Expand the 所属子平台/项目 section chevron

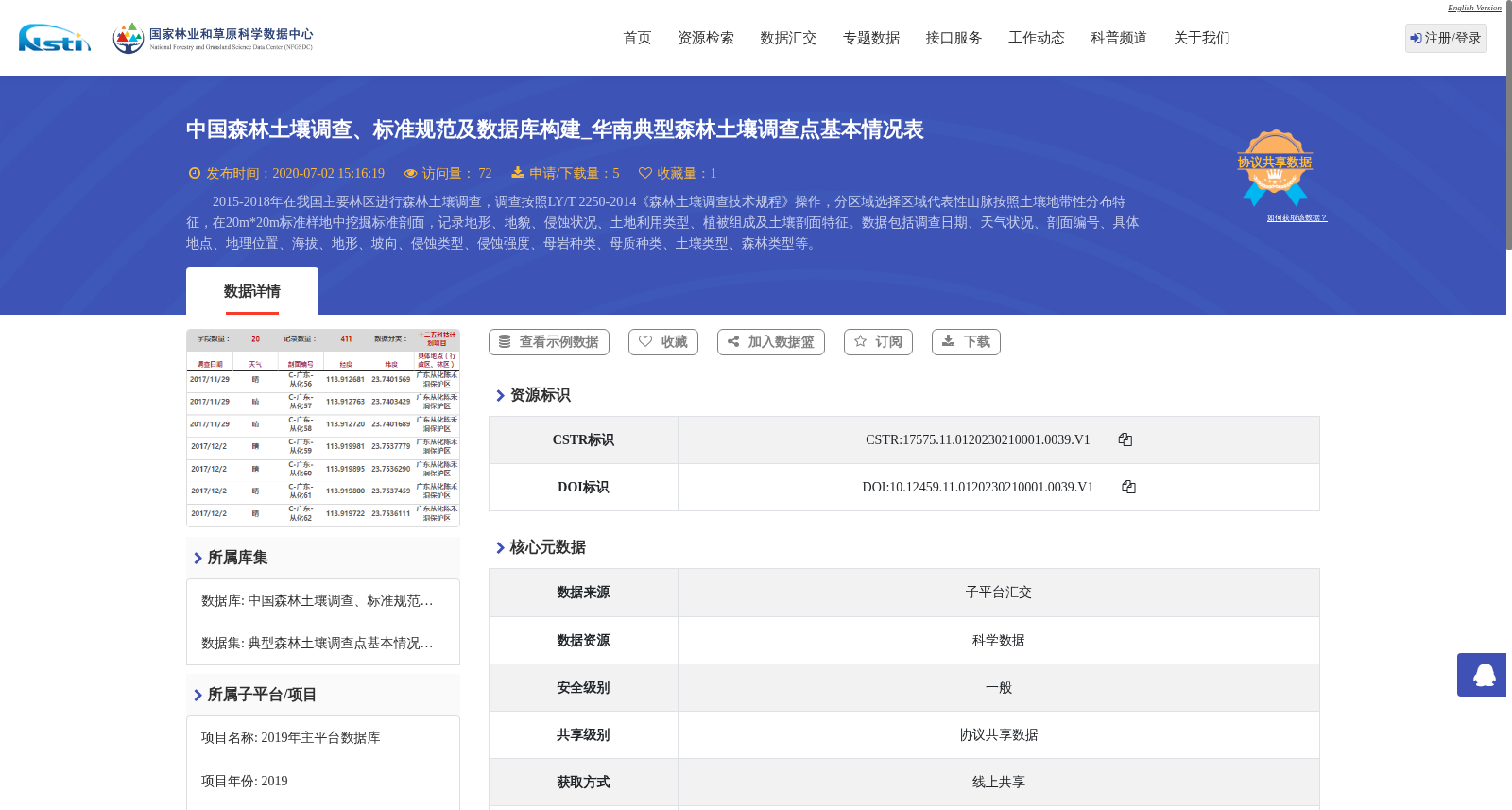click(x=198, y=695)
